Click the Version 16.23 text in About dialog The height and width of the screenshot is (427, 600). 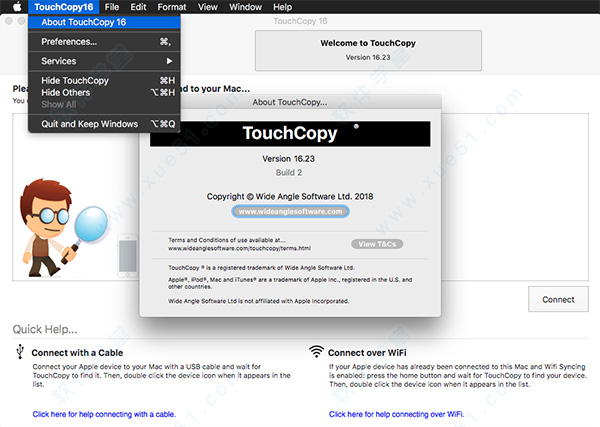coord(288,158)
